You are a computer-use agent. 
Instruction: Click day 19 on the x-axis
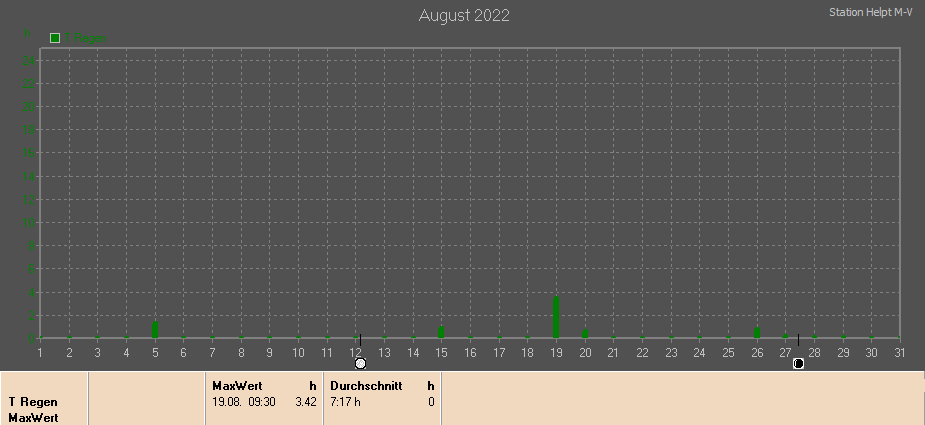pyautogui.click(x=556, y=353)
